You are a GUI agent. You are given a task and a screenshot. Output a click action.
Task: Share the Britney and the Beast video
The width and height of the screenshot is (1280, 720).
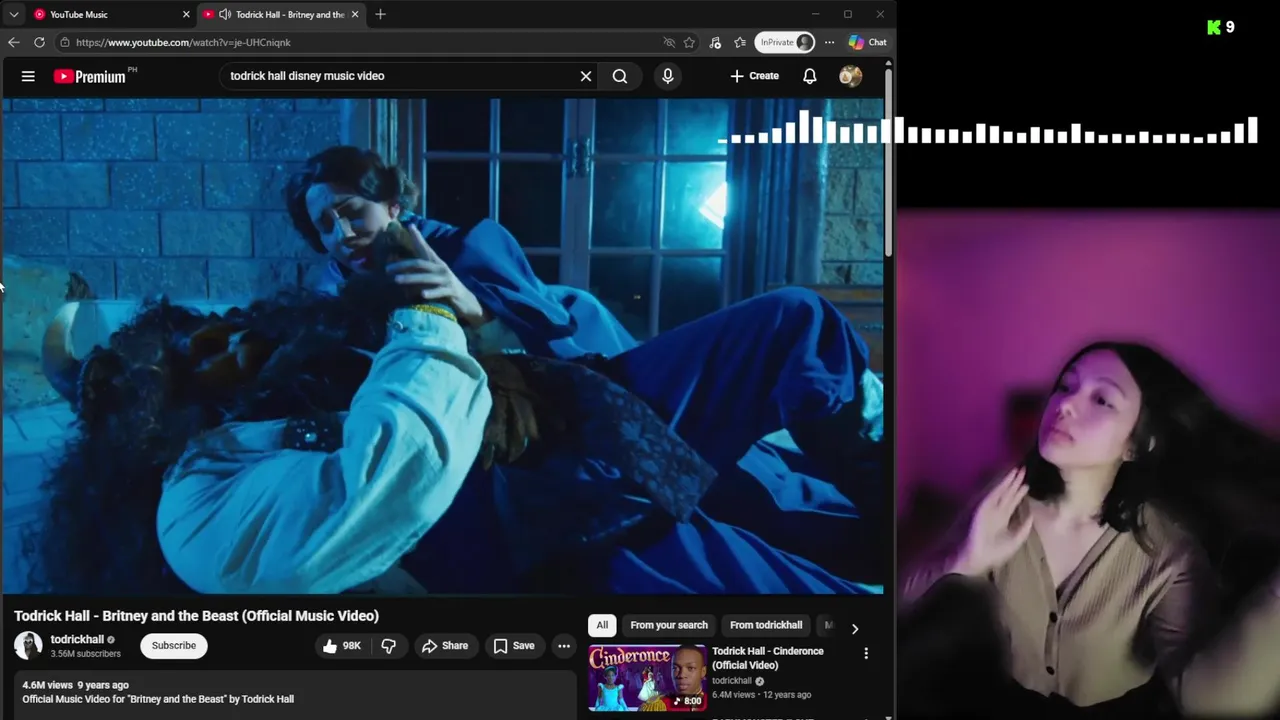pyautogui.click(x=445, y=646)
